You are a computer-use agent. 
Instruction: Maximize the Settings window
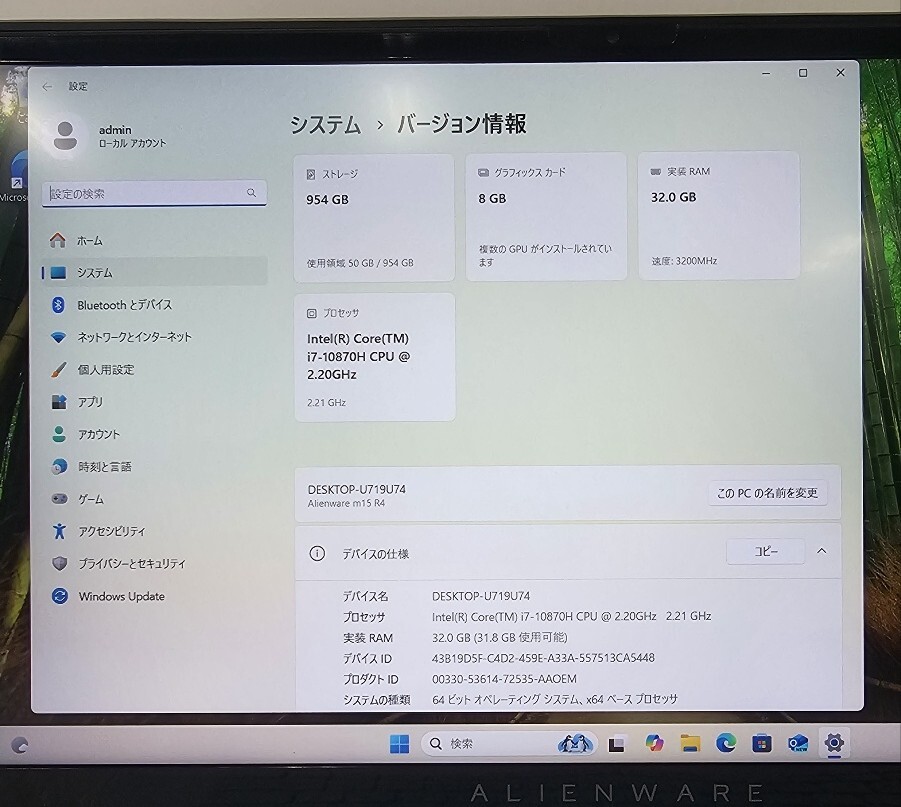point(803,73)
